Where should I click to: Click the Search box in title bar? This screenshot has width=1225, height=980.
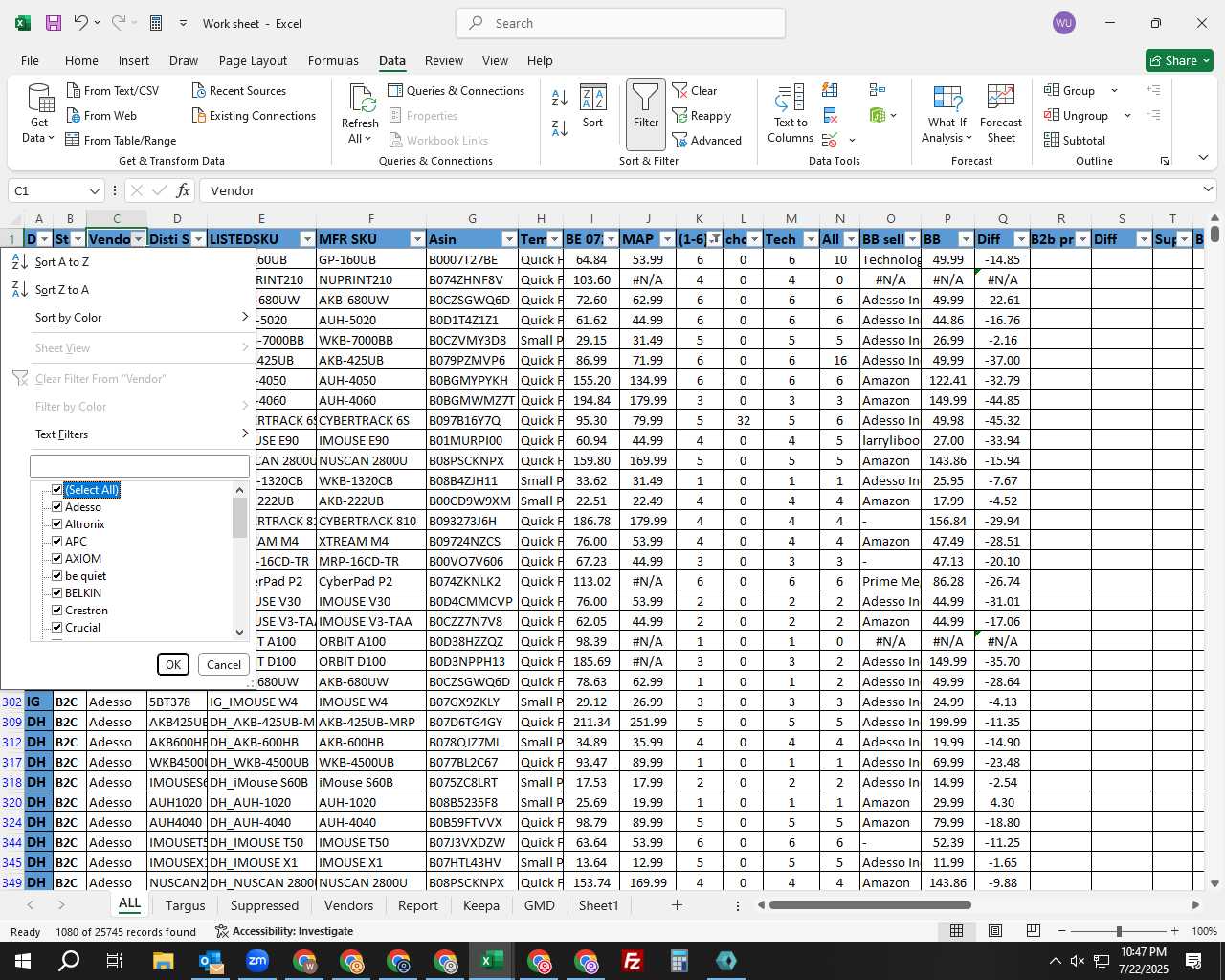coord(620,23)
